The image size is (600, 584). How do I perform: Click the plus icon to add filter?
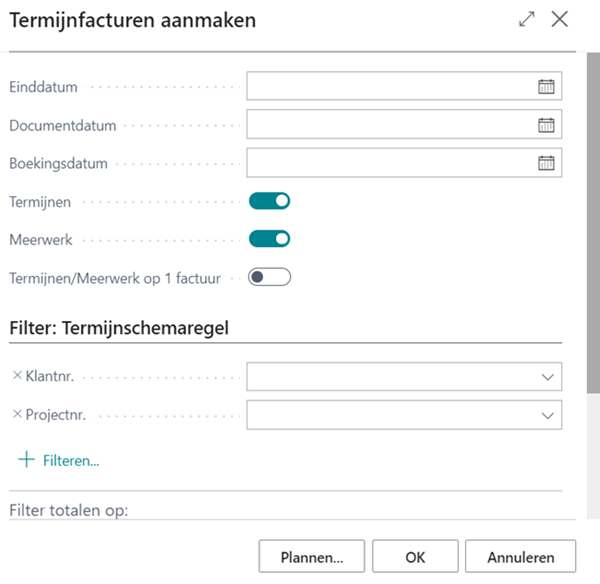point(25,460)
